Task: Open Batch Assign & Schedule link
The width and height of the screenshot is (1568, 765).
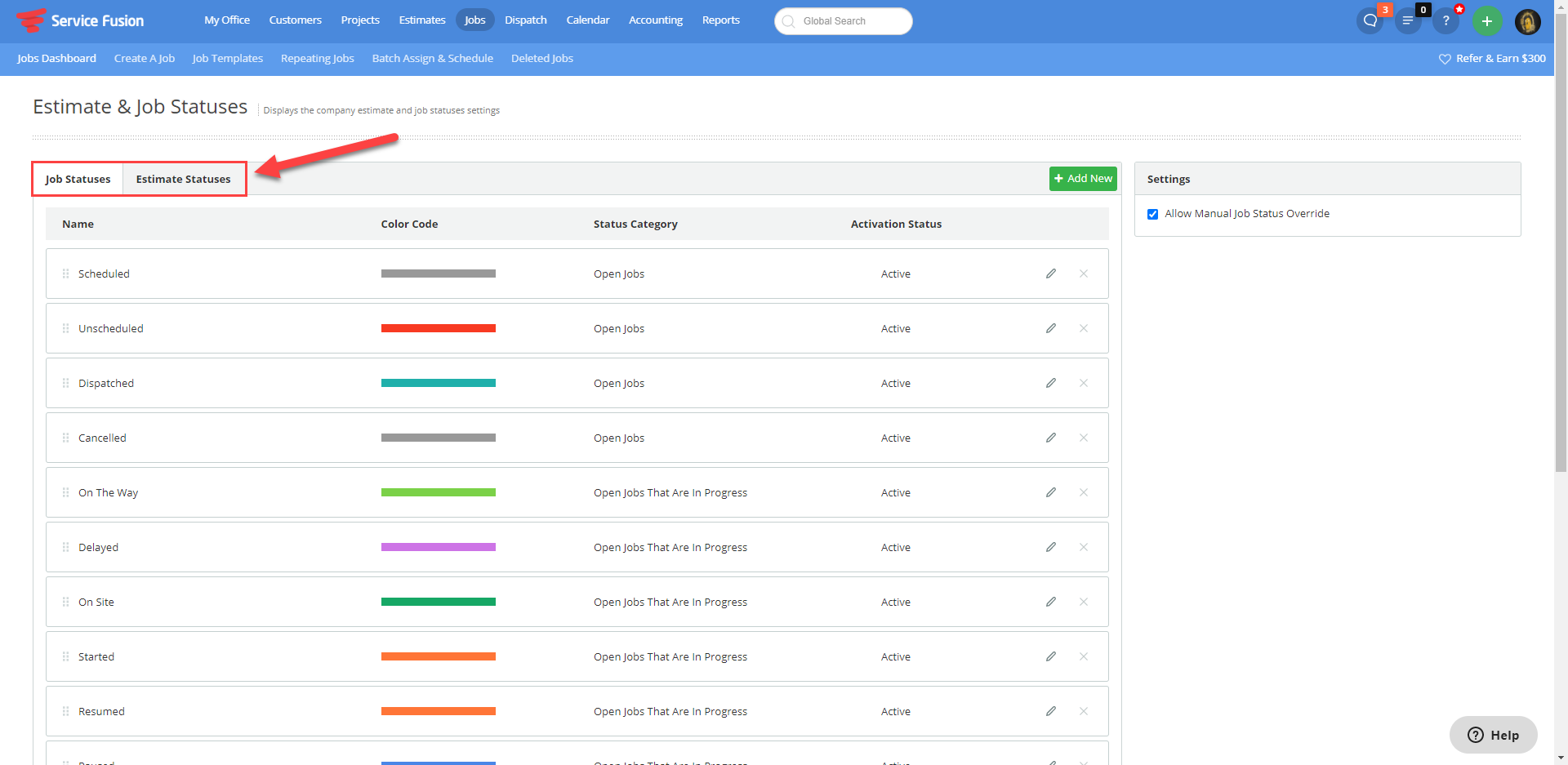Action: [433, 59]
